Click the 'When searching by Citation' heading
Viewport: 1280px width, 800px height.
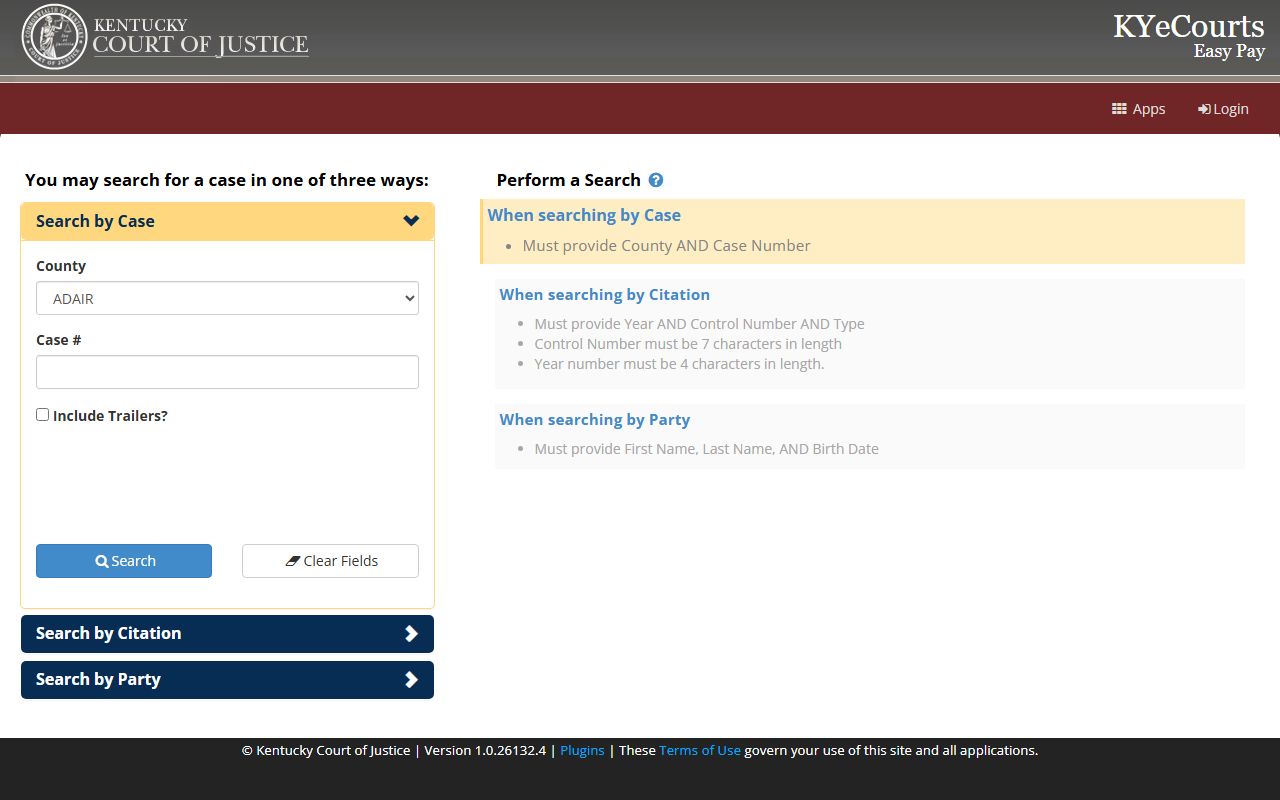[605, 294]
